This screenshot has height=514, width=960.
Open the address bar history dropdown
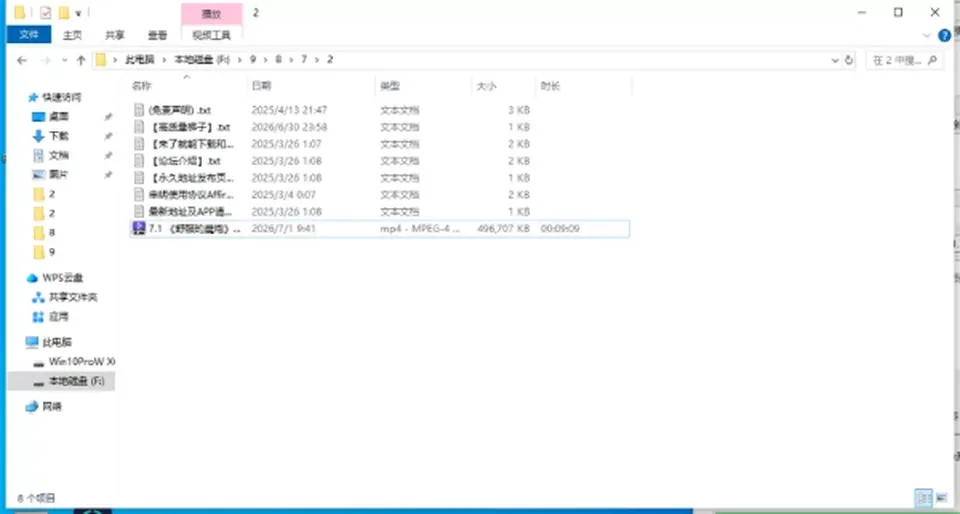[834, 60]
